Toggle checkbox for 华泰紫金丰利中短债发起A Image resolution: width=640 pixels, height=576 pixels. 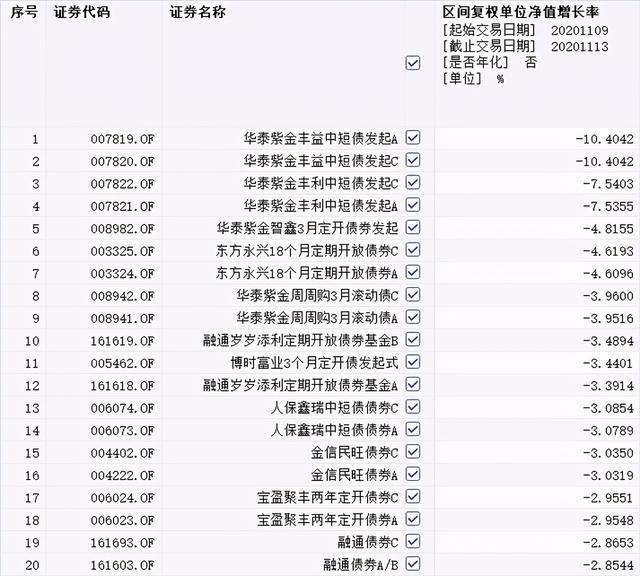coord(413,205)
